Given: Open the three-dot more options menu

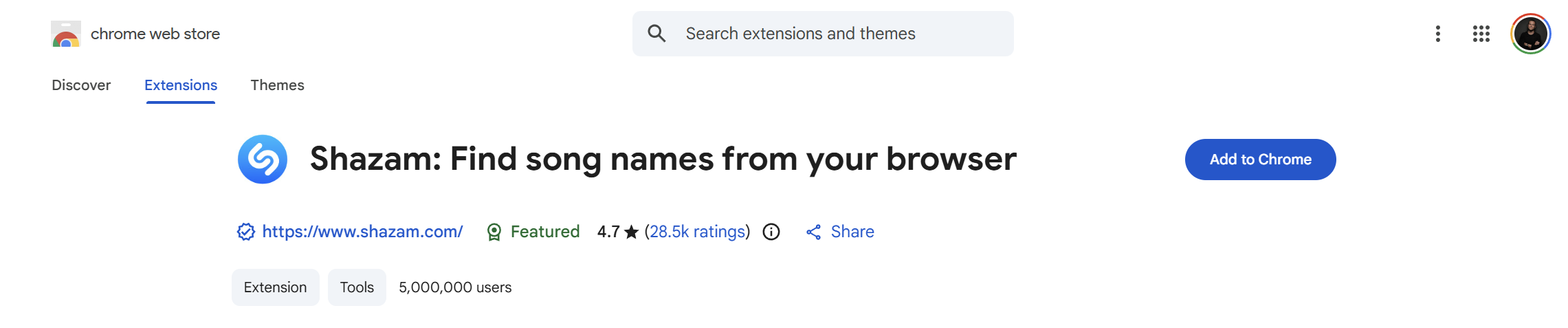Looking at the screenshot, I should [1437, 34].
